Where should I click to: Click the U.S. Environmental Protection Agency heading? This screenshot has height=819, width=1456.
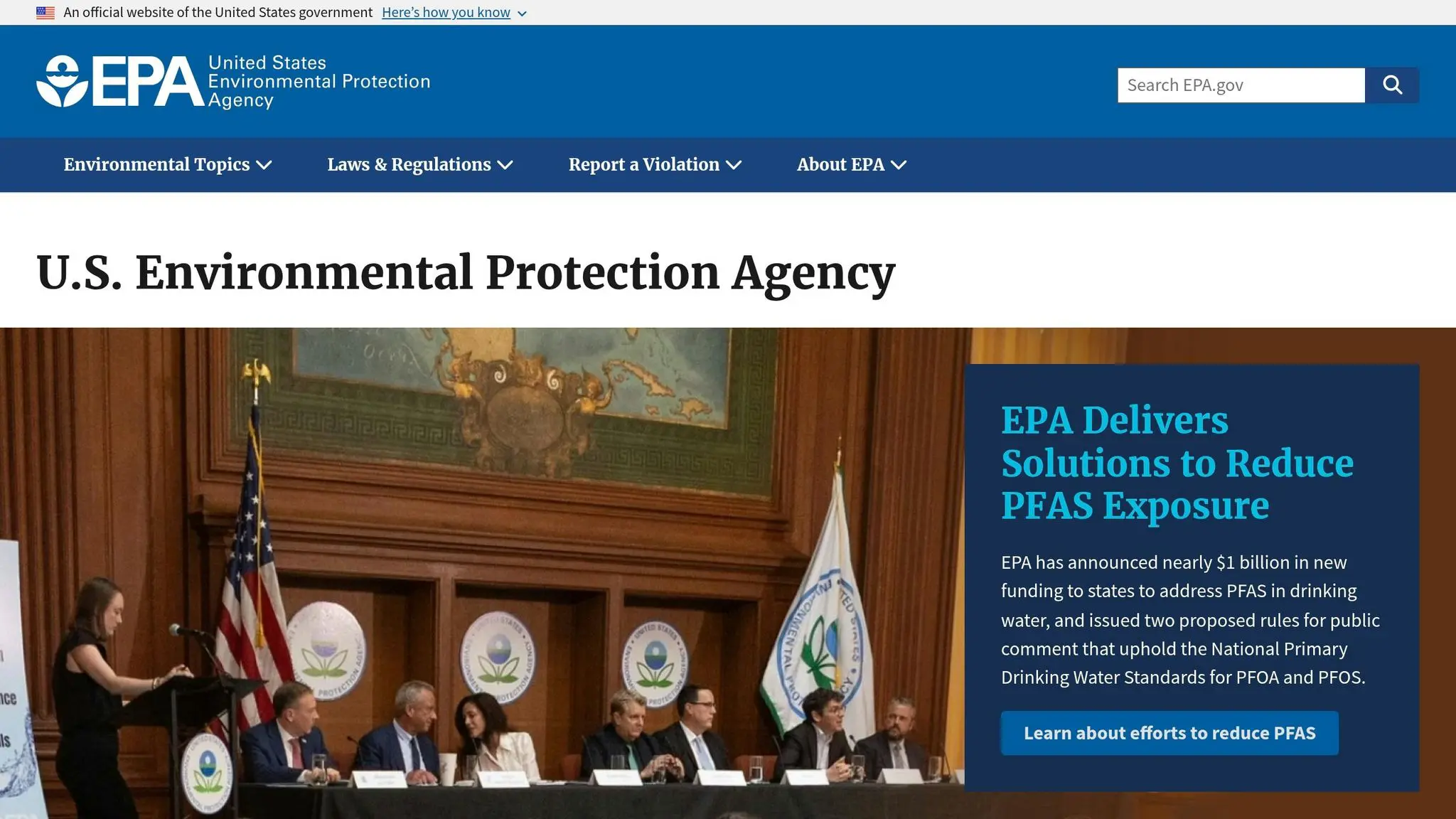[466, 273]
